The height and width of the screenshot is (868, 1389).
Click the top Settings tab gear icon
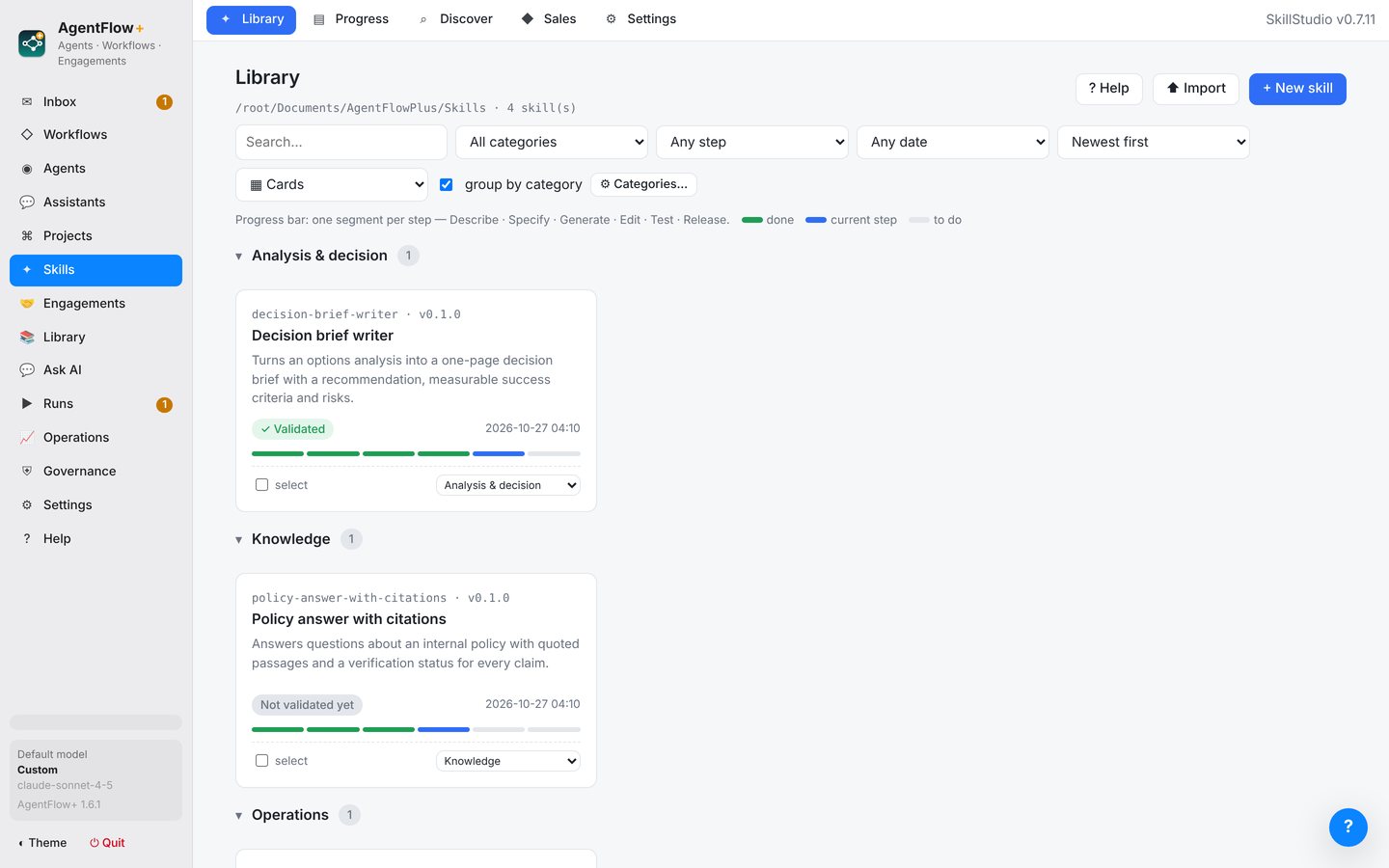coord(611,19)
